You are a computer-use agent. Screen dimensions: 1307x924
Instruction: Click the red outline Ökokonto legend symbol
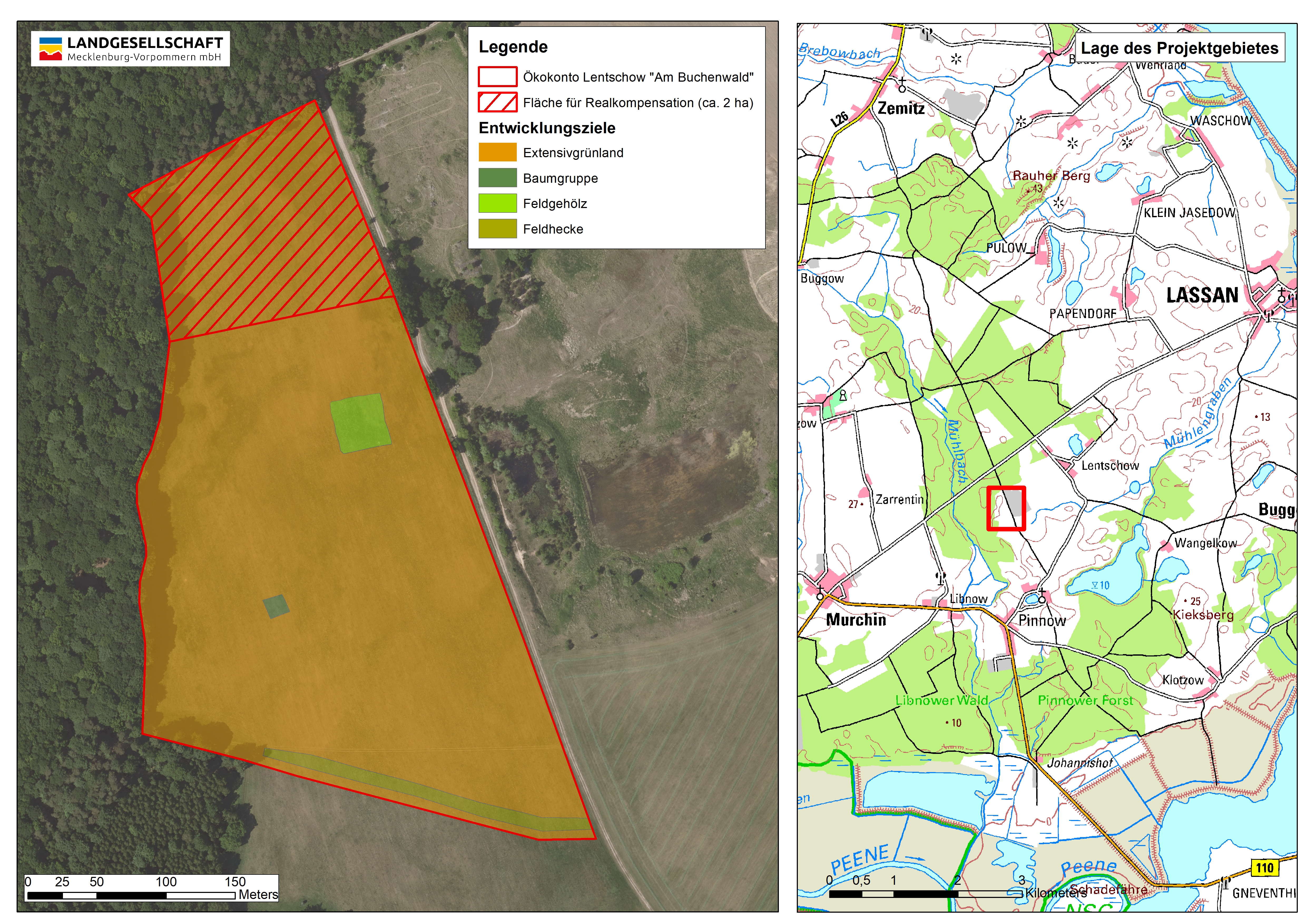(498, 77)
